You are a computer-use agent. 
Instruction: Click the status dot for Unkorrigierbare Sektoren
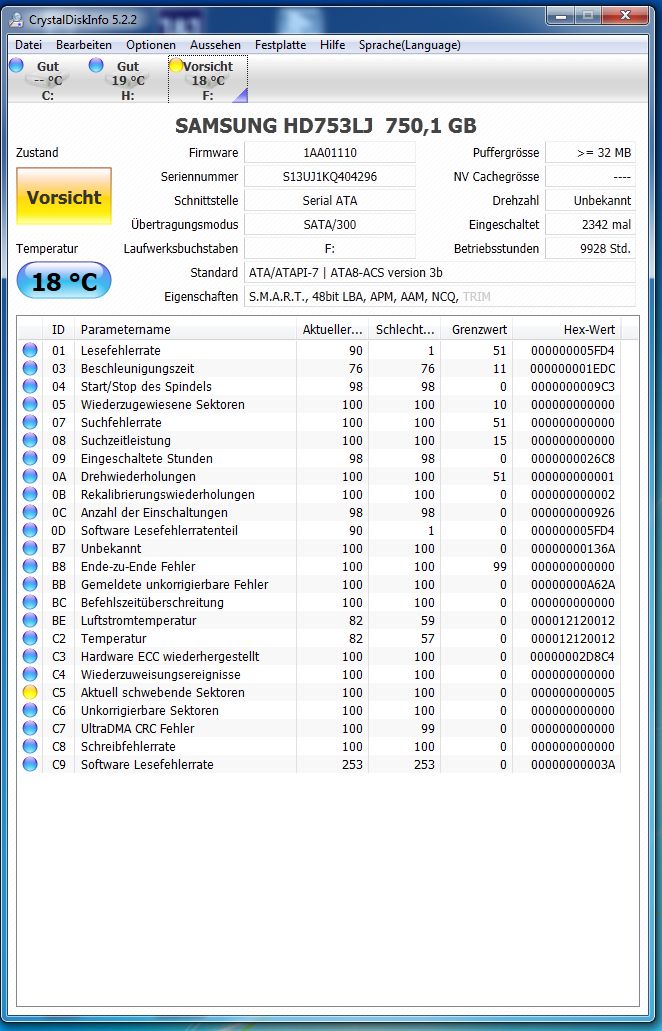click(30, 710)
